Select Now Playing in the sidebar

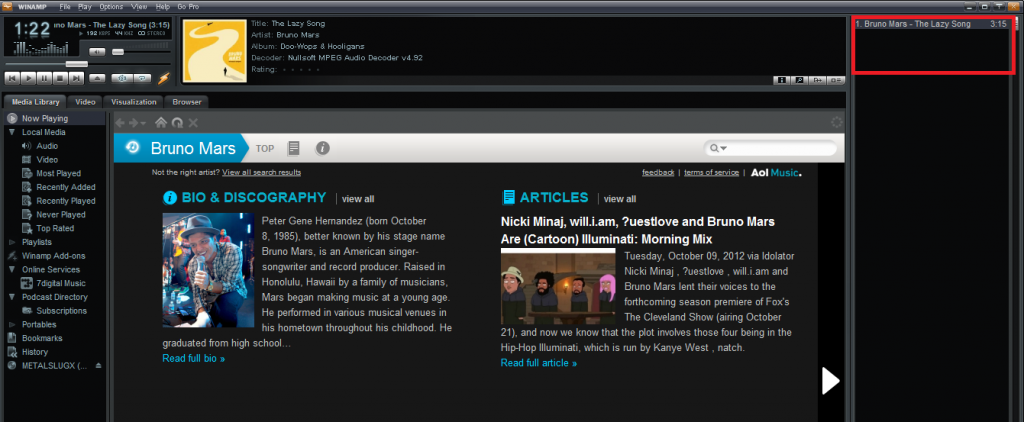point(55,119)
